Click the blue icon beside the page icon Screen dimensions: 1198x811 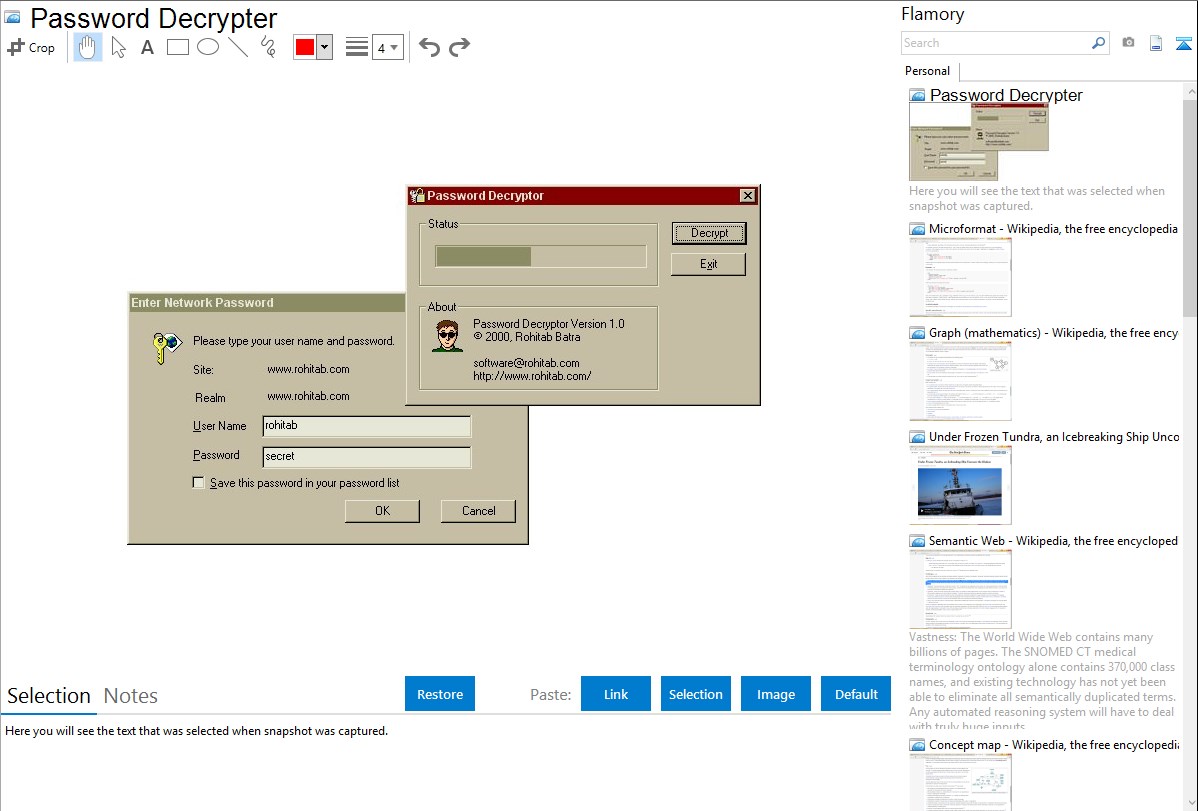pyautogui.click(x=1183, y=43)
